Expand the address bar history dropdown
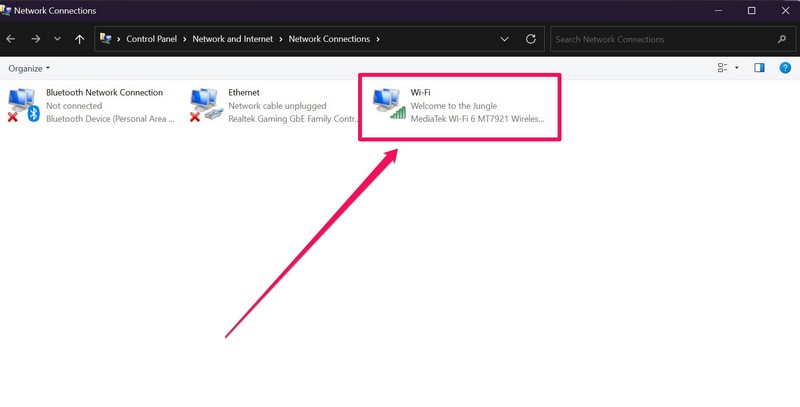The width and height of the screenshot is (800, 407). (505, 39)
